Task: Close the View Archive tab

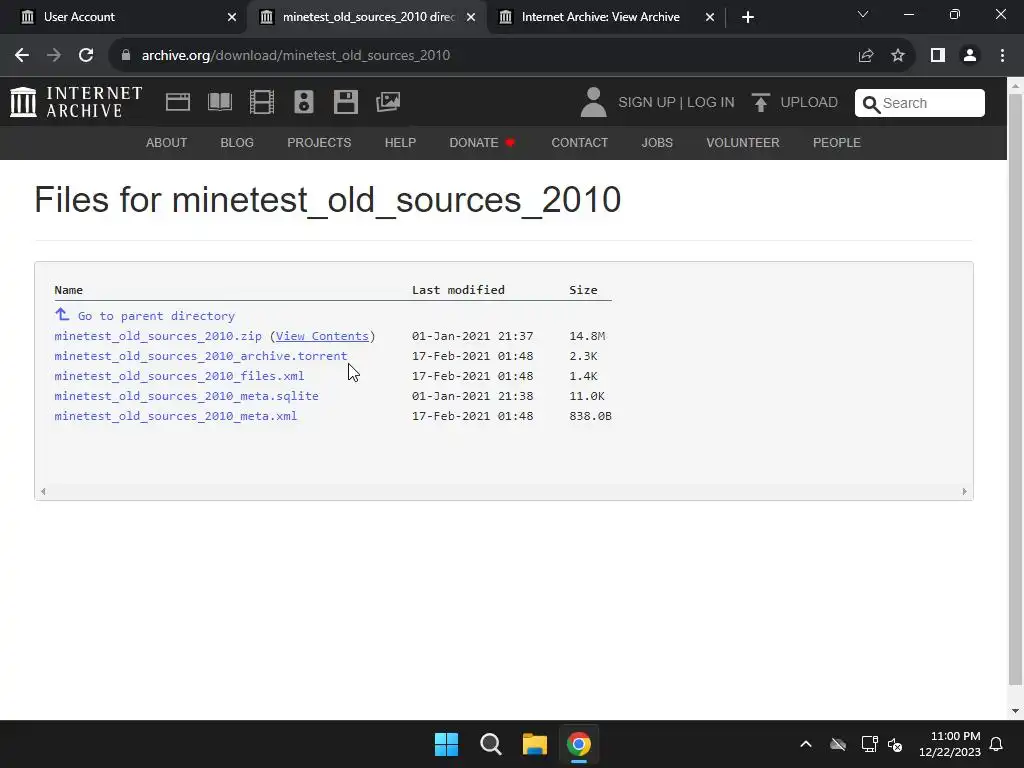Action: (x=710, y=17)
